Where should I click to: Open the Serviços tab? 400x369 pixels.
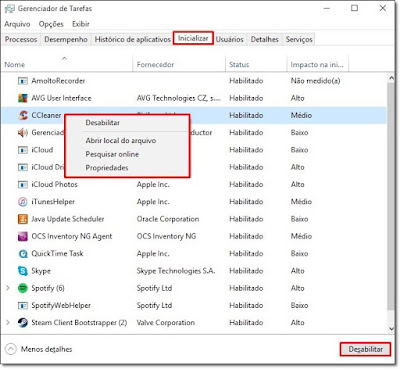(x=299, y=39)
